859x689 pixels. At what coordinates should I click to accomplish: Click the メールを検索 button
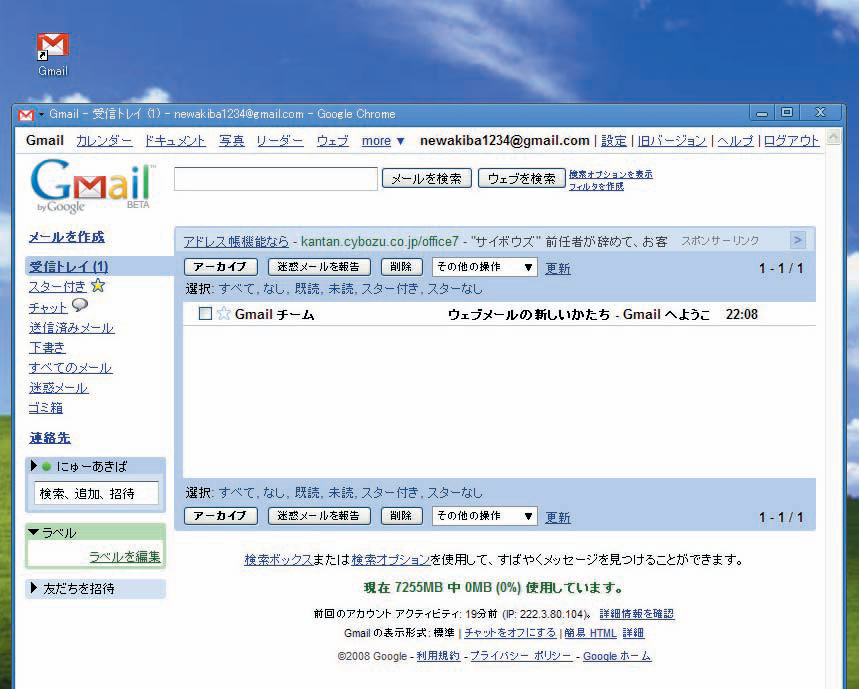pyautogui.click(x=426, y=179)
